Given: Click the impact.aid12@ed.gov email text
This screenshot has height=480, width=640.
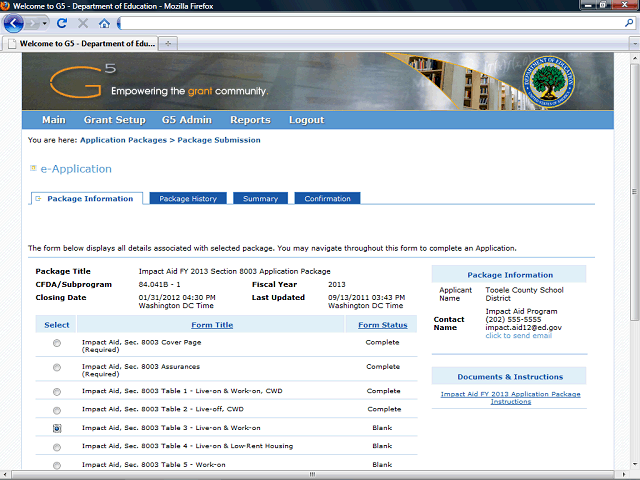Looking at the screenshot, I should [x=523, y=327].
